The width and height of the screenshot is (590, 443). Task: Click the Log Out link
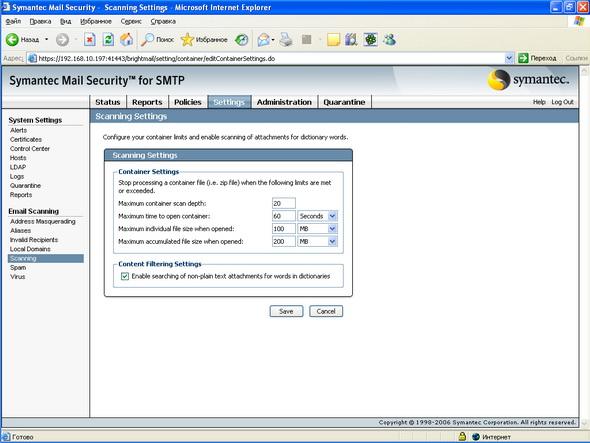[x=562, y=102]
